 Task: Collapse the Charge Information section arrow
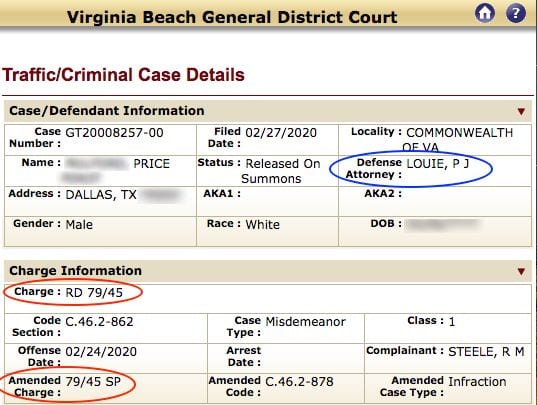[x=521, y=271]
